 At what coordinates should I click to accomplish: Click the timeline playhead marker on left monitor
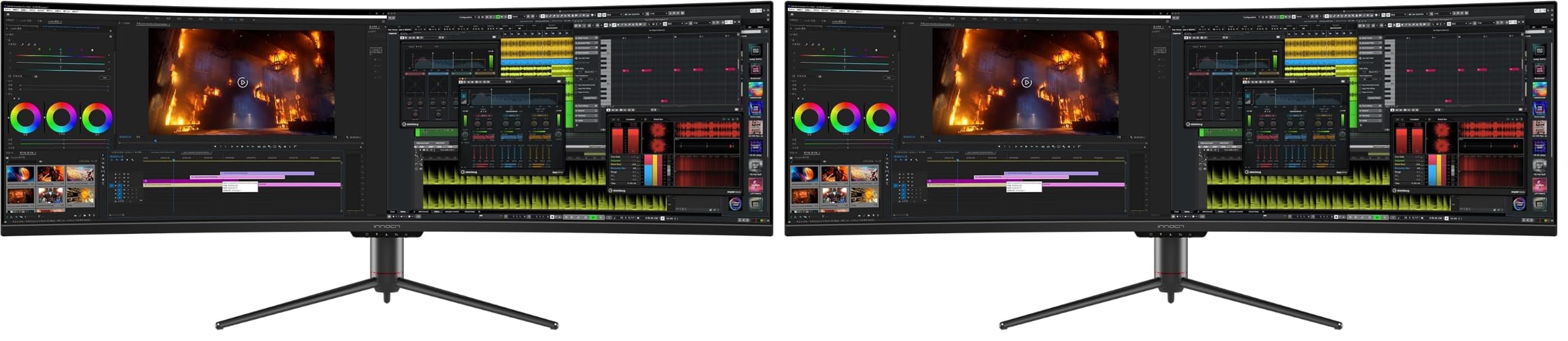tap(173, 160)
